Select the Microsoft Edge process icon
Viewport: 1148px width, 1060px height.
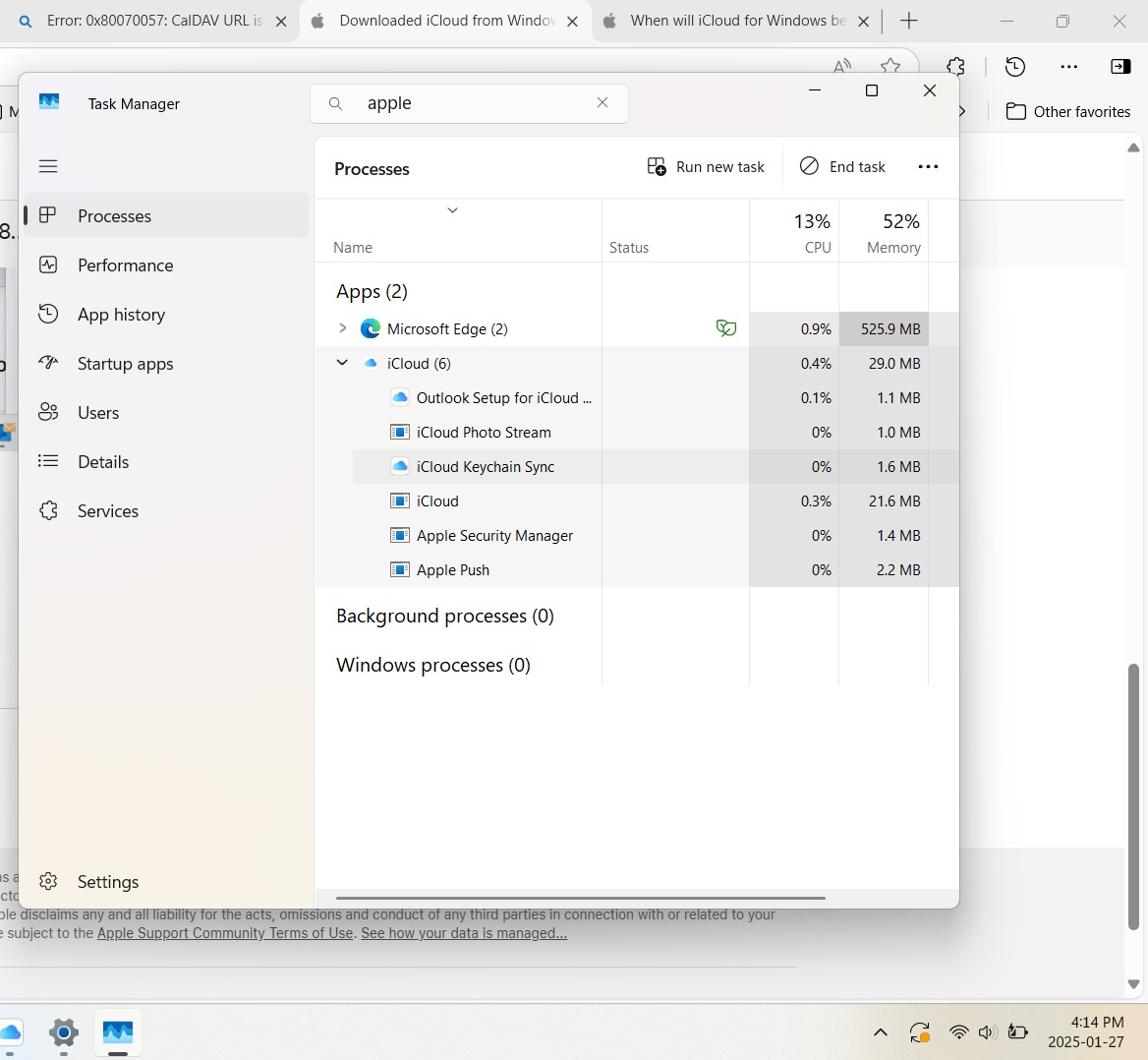pyautogui.click(x=371, y=328)
